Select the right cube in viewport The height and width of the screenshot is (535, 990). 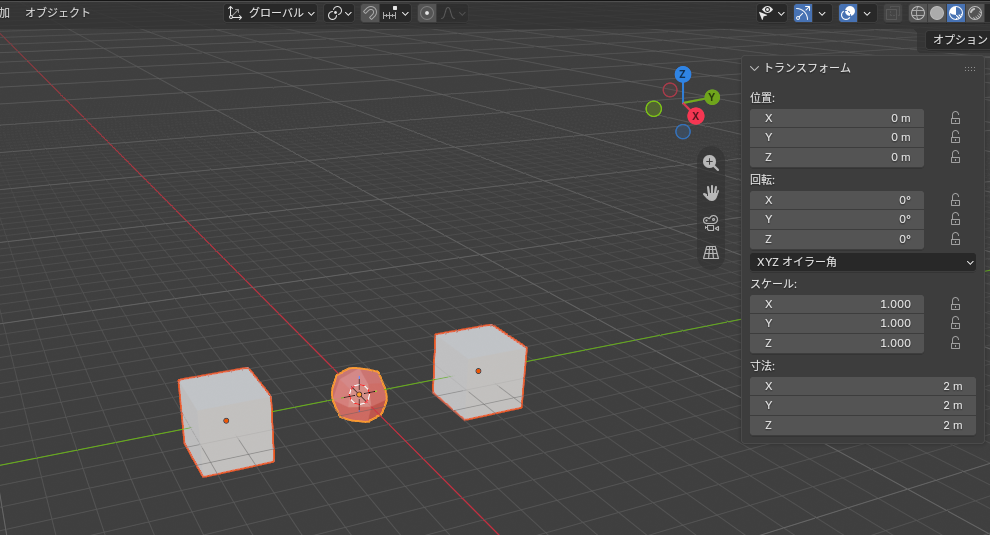[x=479, y=371]
